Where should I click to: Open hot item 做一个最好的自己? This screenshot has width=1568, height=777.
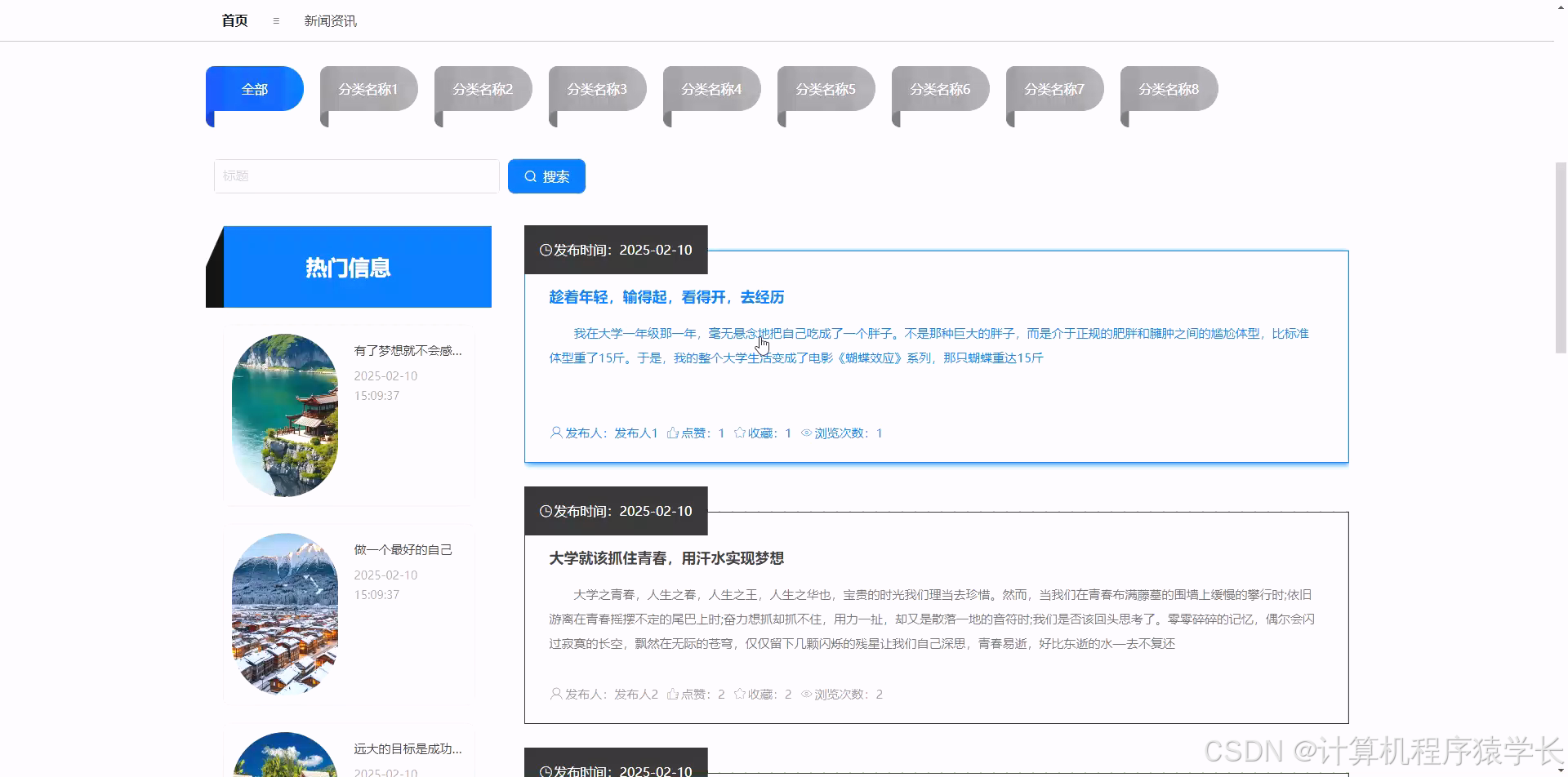pos(403,549)
